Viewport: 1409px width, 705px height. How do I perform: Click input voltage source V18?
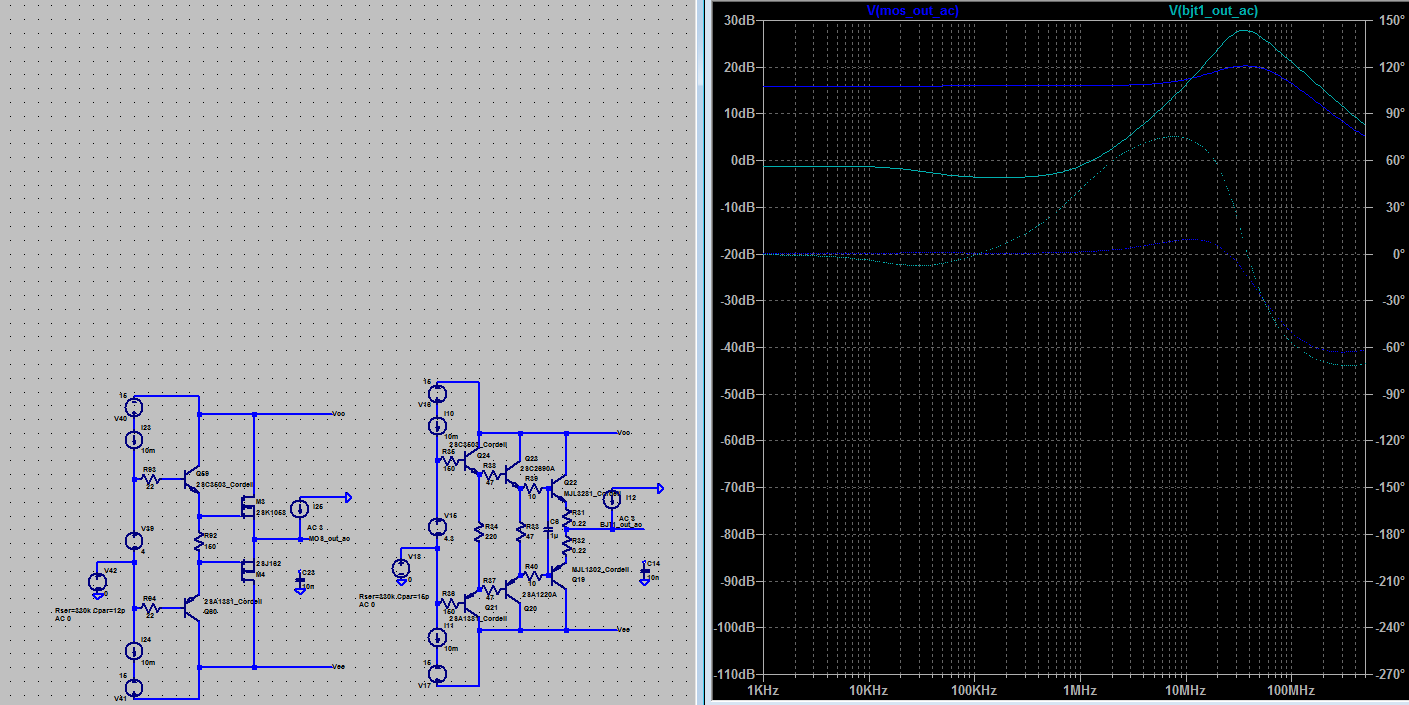[401, 568]
